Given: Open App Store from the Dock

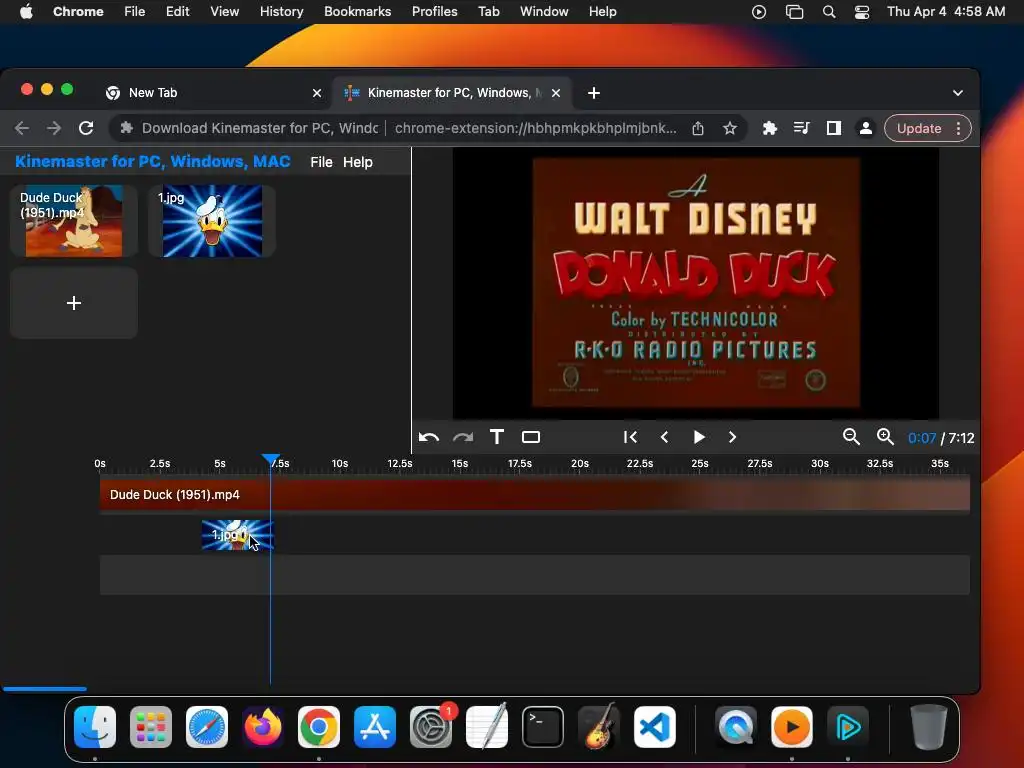Looking at the screenshot, I should (375, 727).
